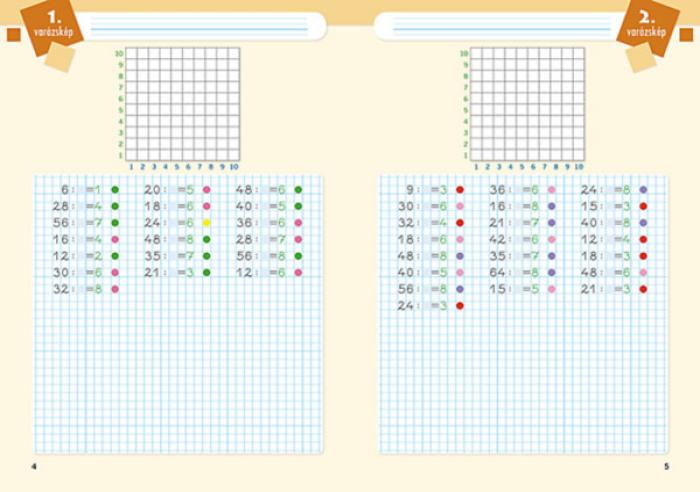The width and height of the screenshot is (700, 492).
Task: Click the blank divisor box in 40 : = 8
Action: click(x=609, y=223)
